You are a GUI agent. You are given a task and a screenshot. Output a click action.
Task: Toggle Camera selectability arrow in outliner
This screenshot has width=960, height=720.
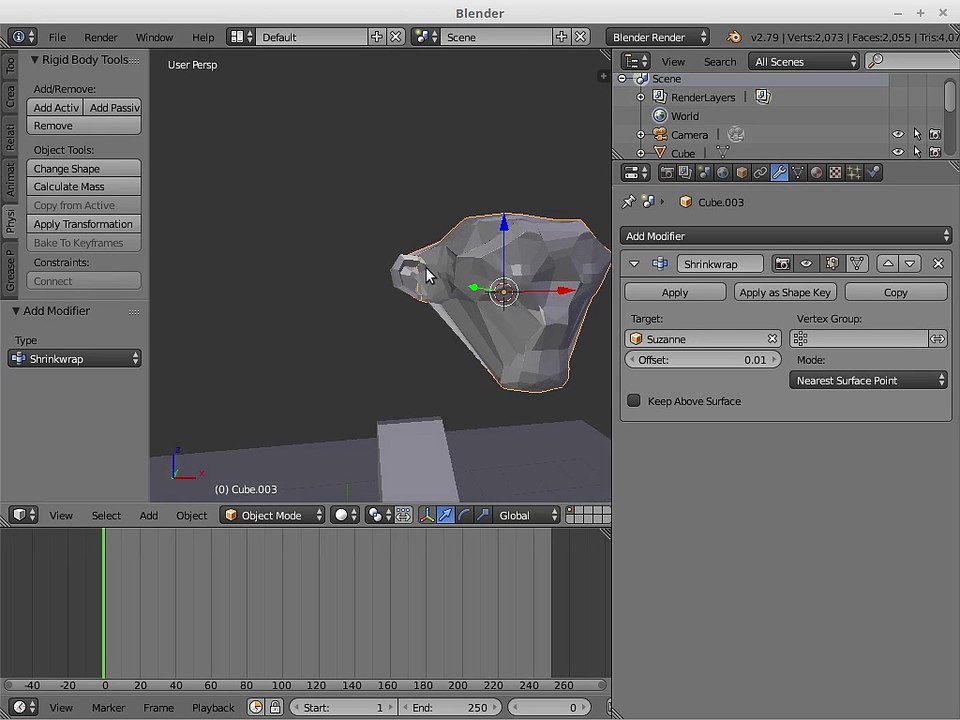[x=917, y=134]
